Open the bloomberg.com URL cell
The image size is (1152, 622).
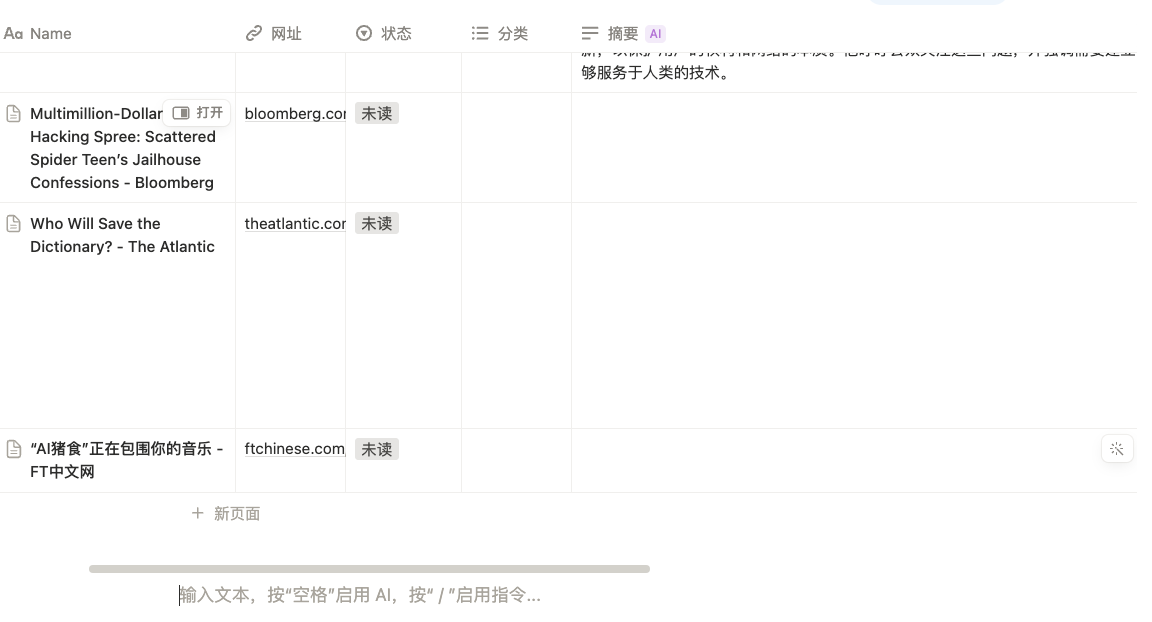point(293,113)
